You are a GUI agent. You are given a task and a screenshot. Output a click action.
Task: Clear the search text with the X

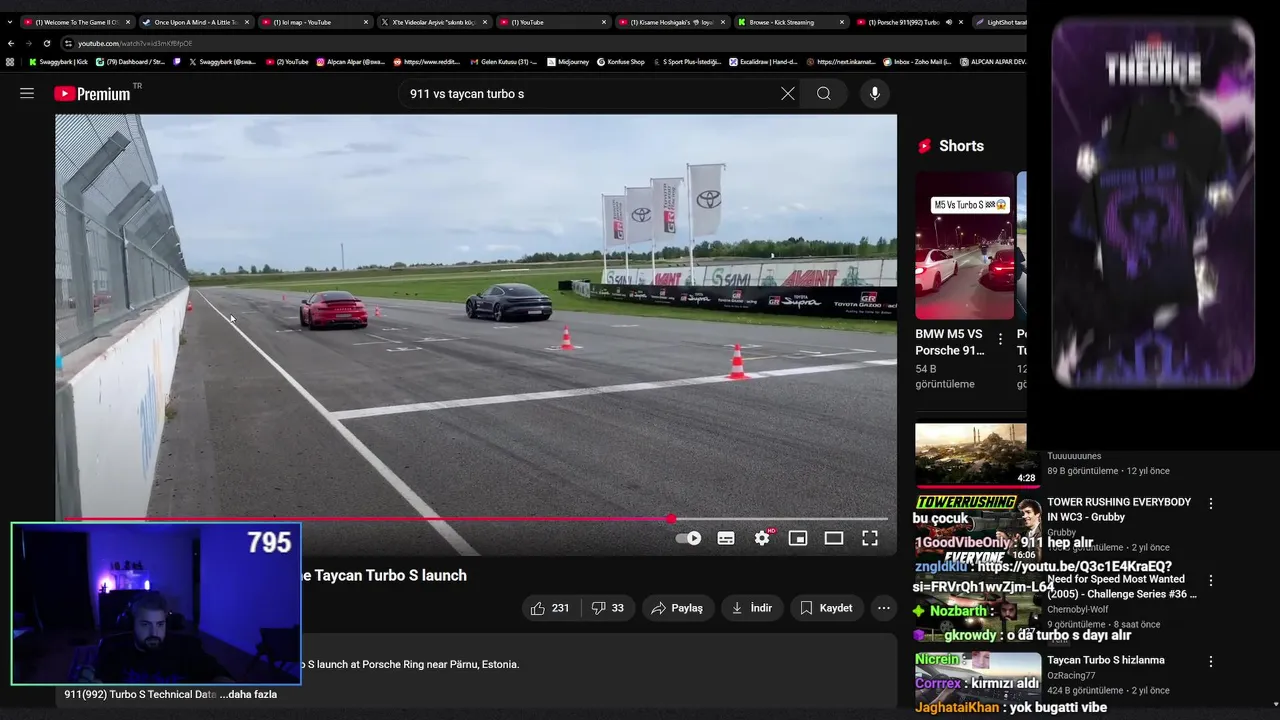(x=788, y=93)
